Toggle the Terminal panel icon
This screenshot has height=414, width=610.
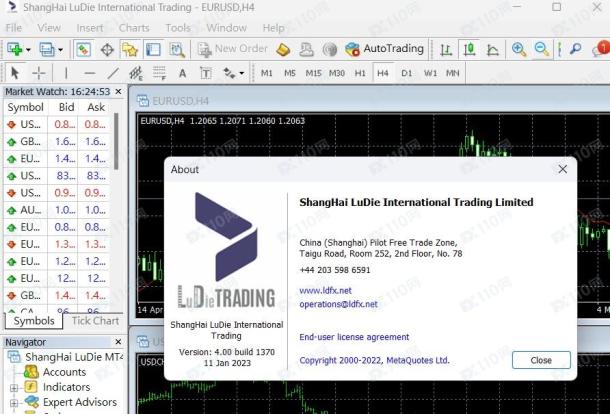153,50
